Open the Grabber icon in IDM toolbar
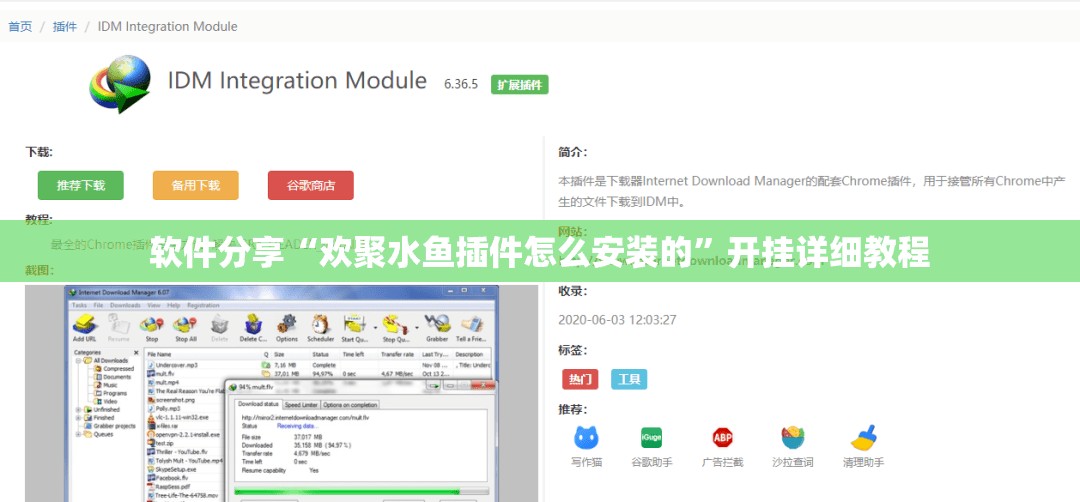Screen dimensions: 1080x502 tap(437, 324)
